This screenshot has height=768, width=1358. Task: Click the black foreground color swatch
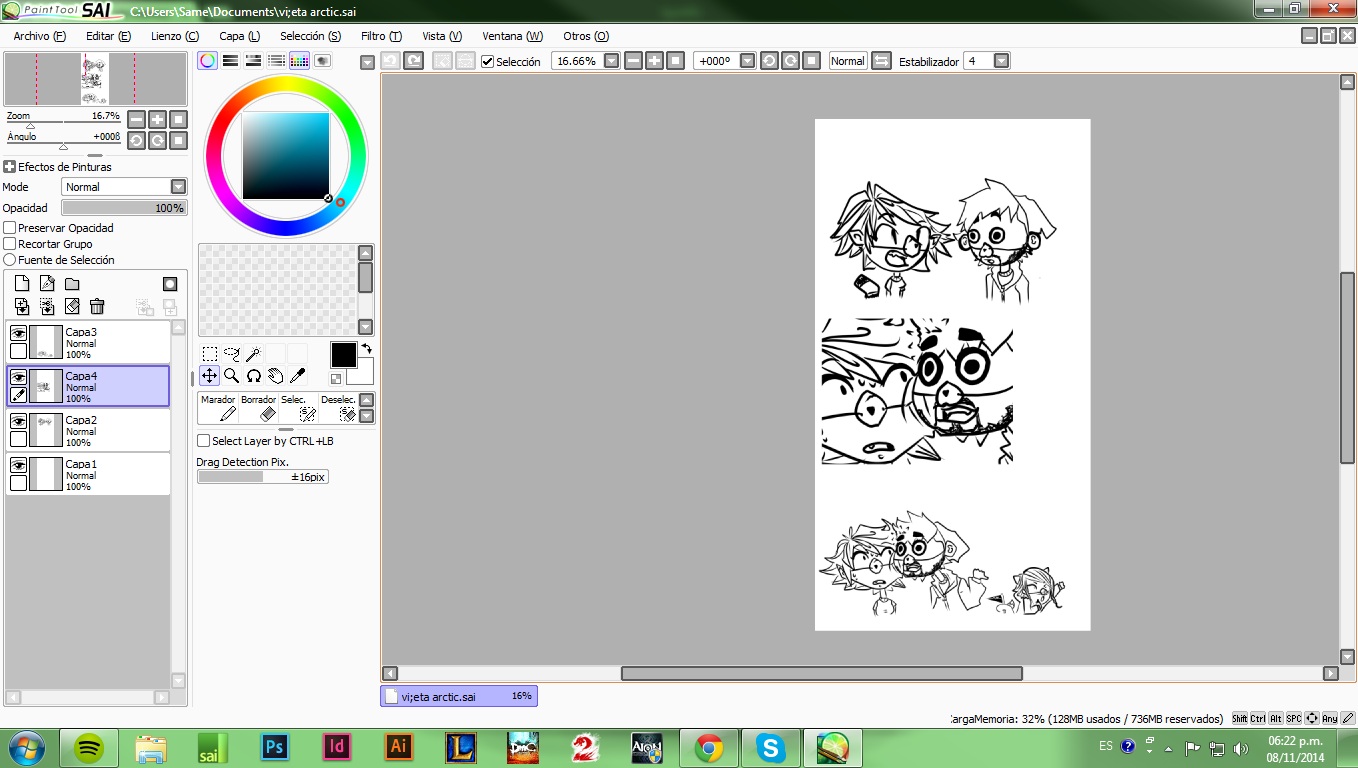(x=343, y=355)
